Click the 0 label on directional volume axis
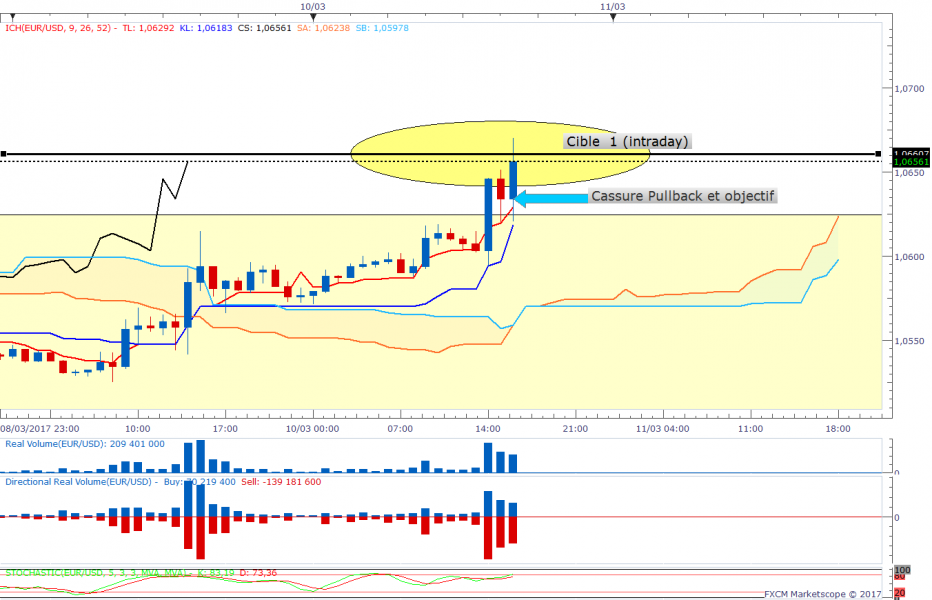Viewport: 932px width, 600px height. tap(897, 517)
